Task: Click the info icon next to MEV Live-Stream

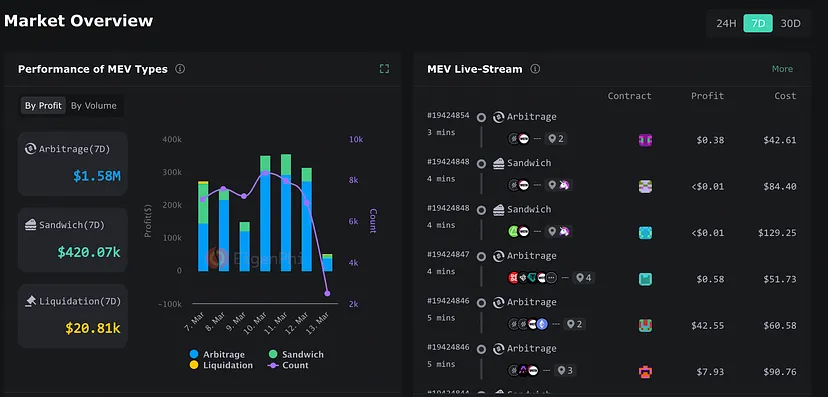Action: (x=535, y=69)
